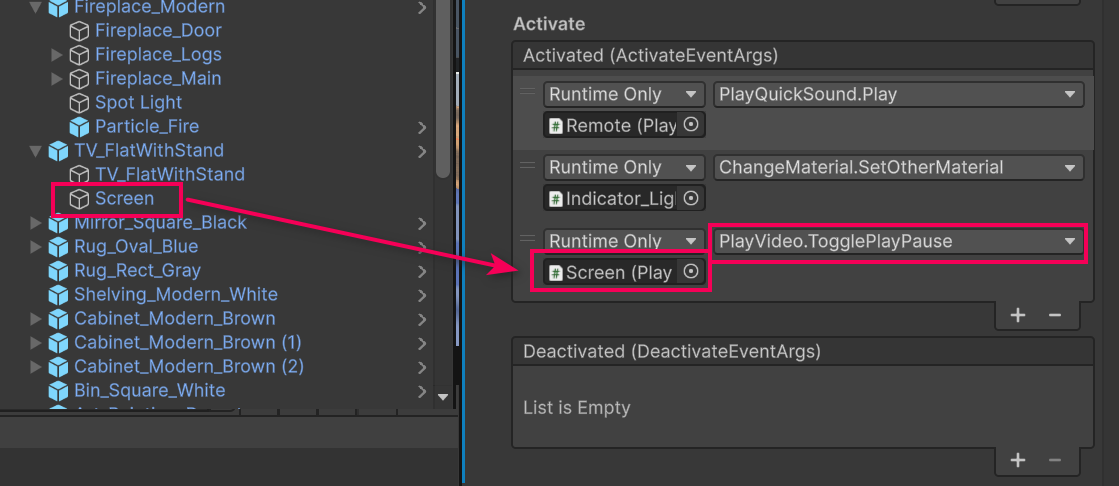The height and width of the screenshot is (486, 1119).
Task: Click the cube icon next to Spot Light
Action: click(79, 103)
